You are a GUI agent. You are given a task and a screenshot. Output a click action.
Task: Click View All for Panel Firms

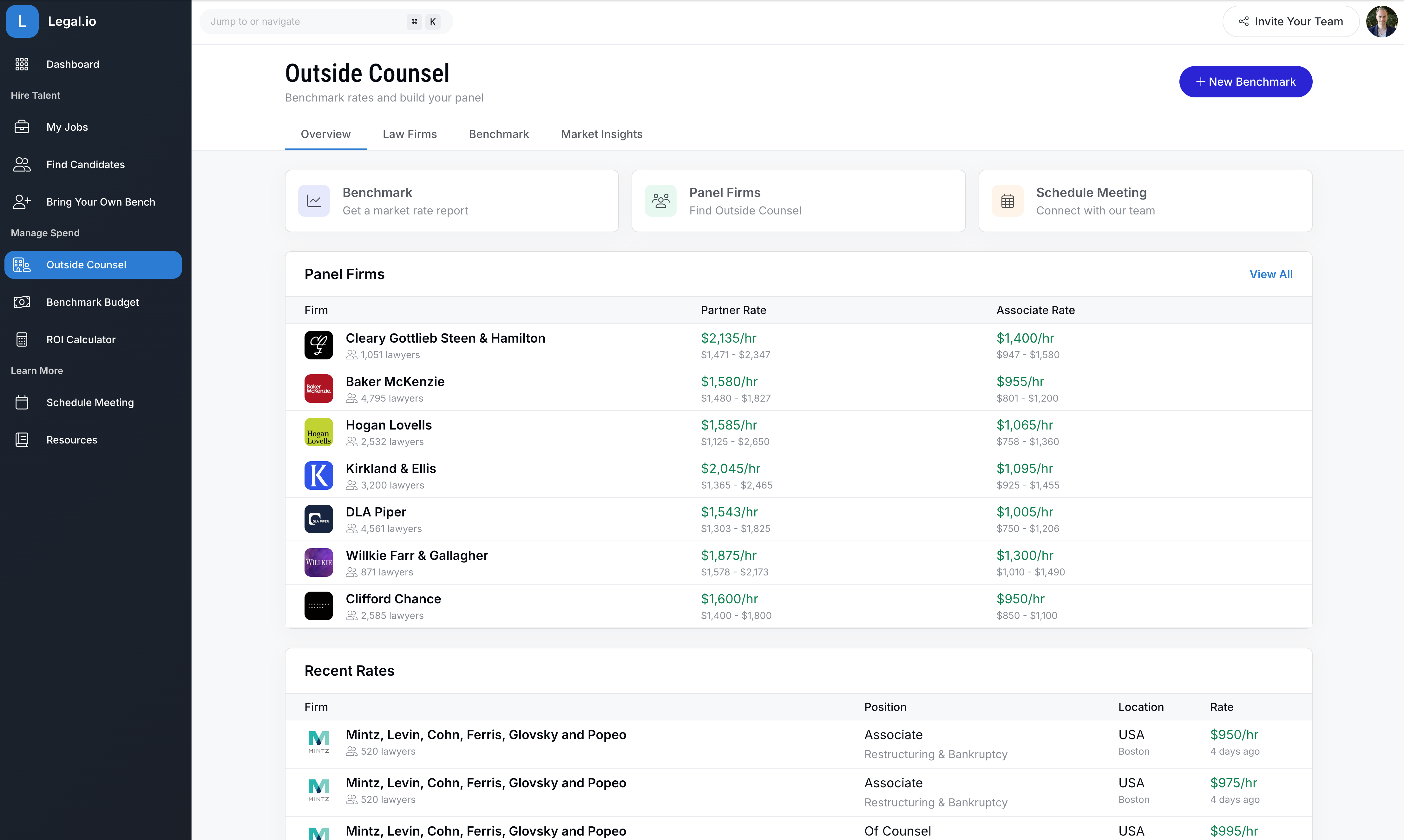1271,274
